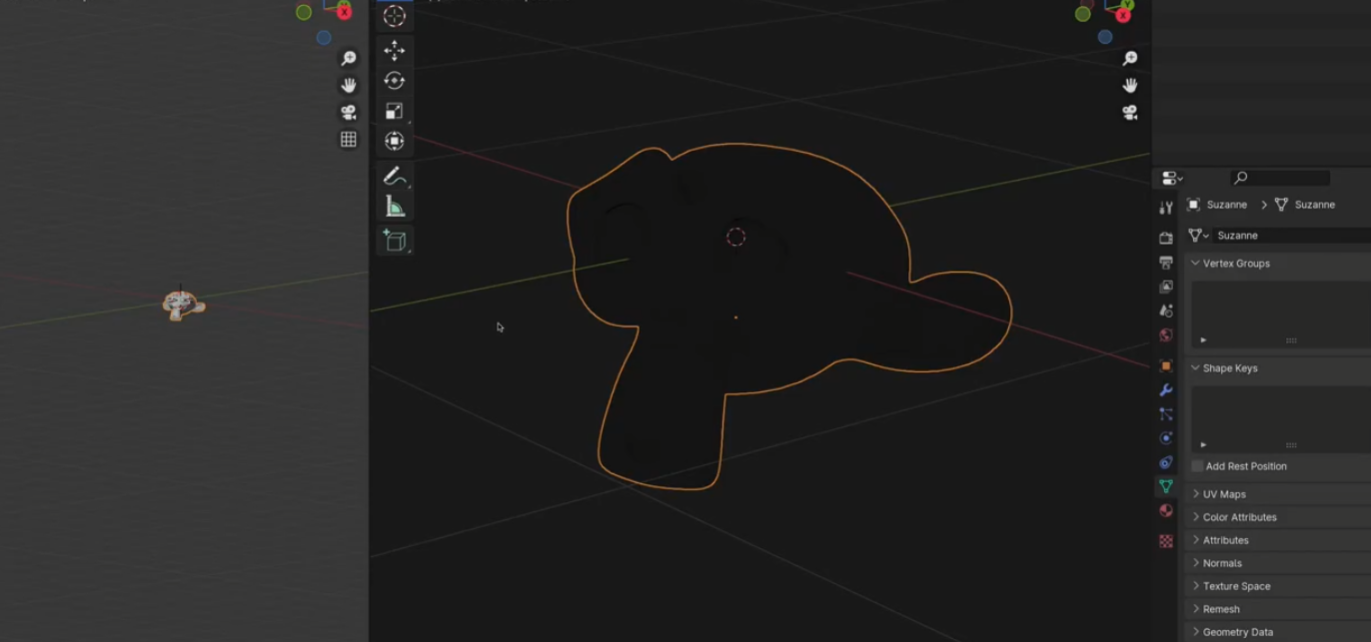Select the Add Cube tool
Viewport: 1371px width, 642px height.
(x=394, y=241)
